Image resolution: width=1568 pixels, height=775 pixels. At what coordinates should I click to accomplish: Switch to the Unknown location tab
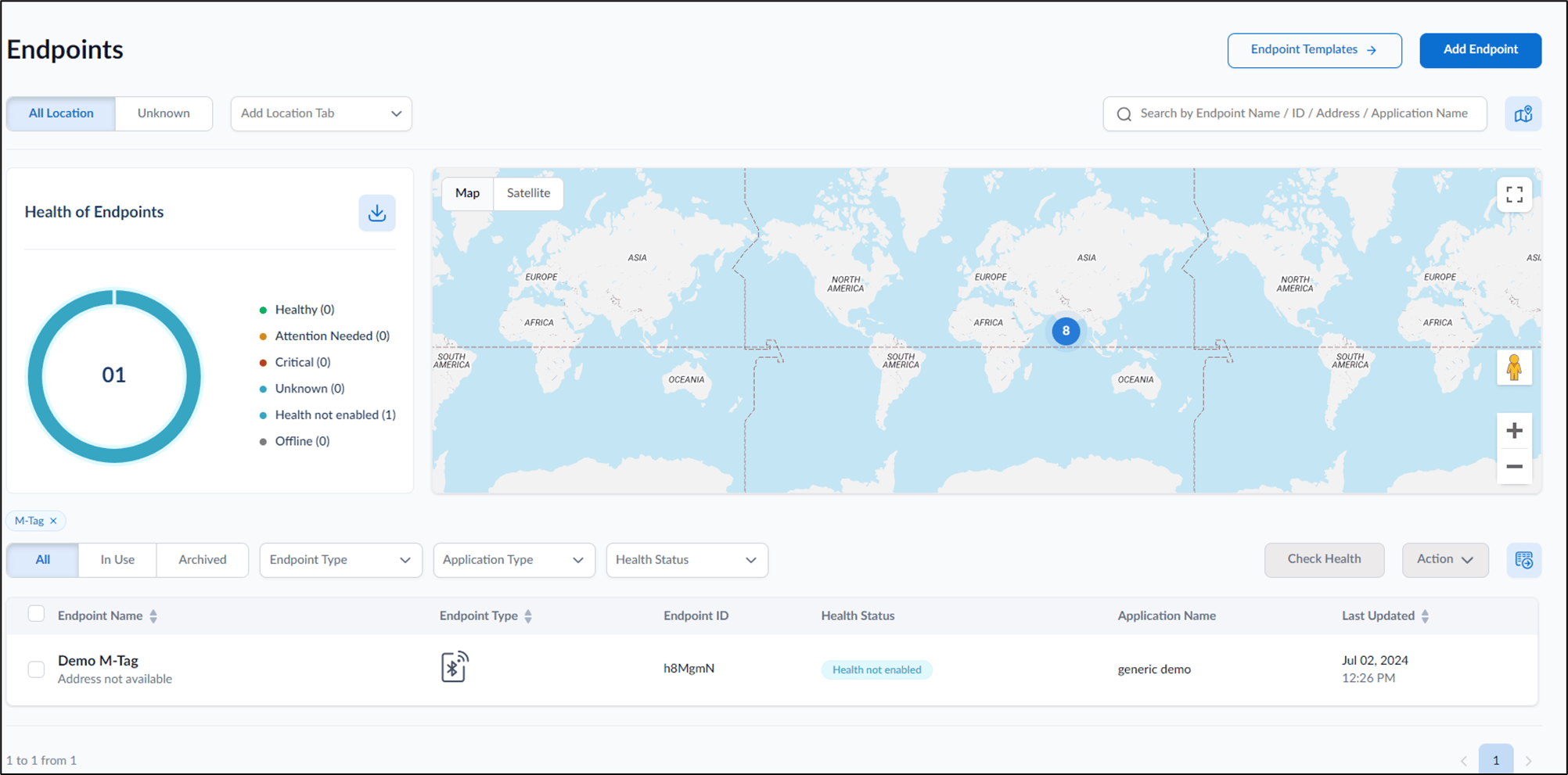click(164, 113)
